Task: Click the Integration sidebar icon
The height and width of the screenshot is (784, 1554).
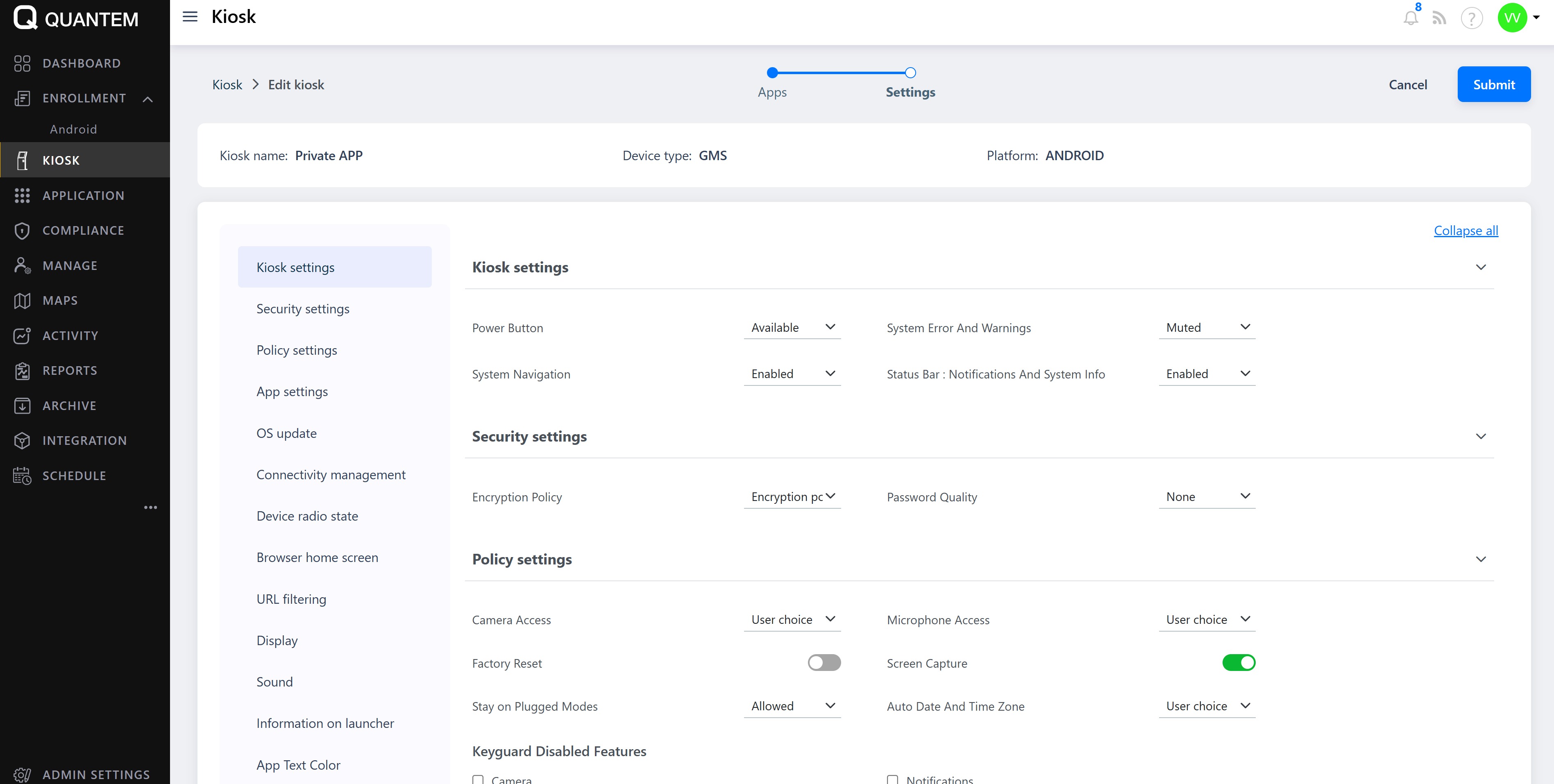Action: tap(22, 441)
